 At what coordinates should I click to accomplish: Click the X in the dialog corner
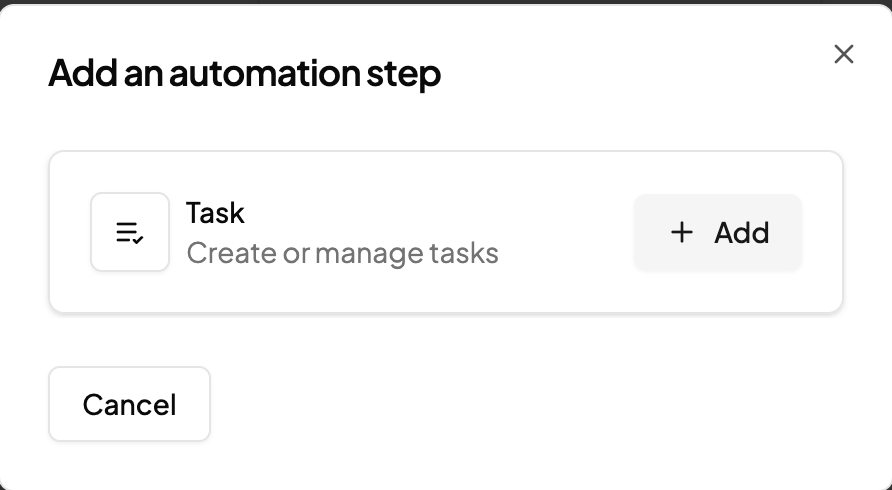tap(844, 54)
